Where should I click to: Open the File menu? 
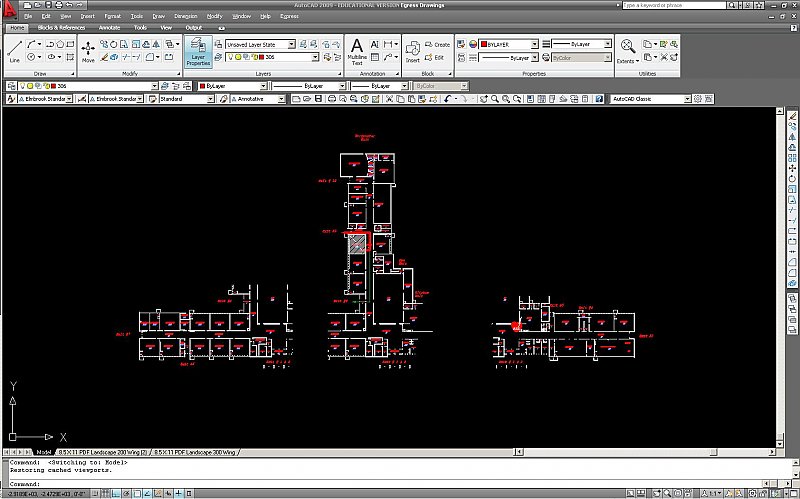(x=28, y=16)
